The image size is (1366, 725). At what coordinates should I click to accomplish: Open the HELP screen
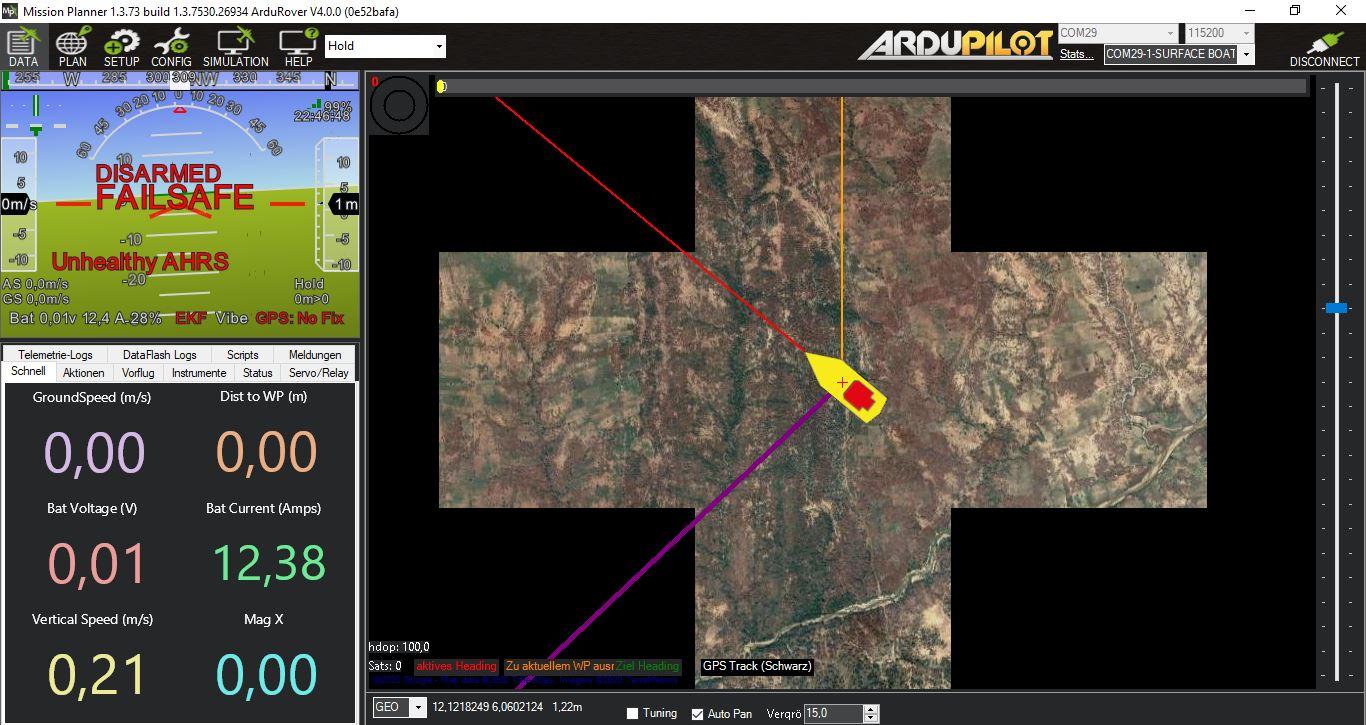298,47
